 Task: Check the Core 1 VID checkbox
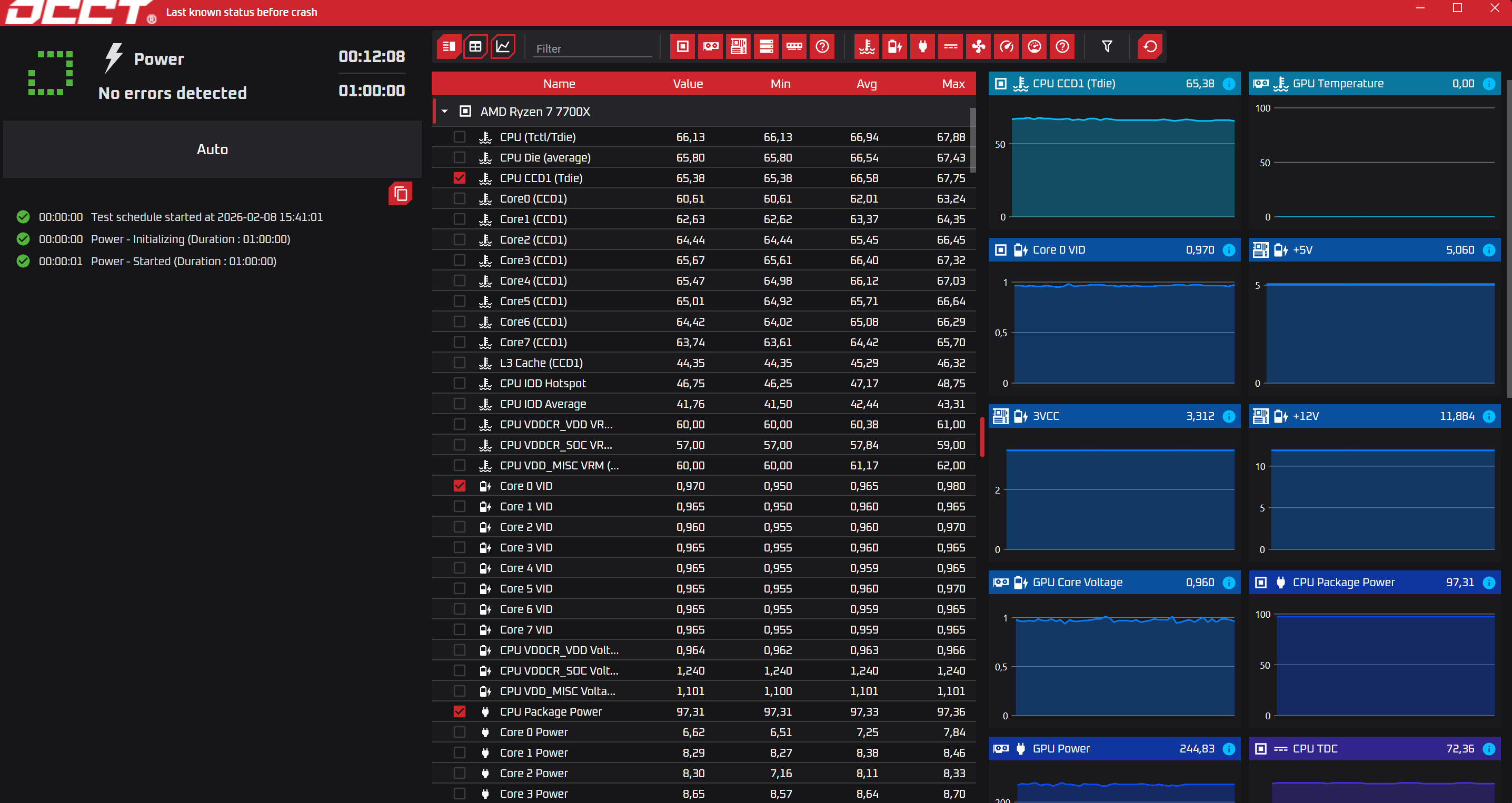460,506
